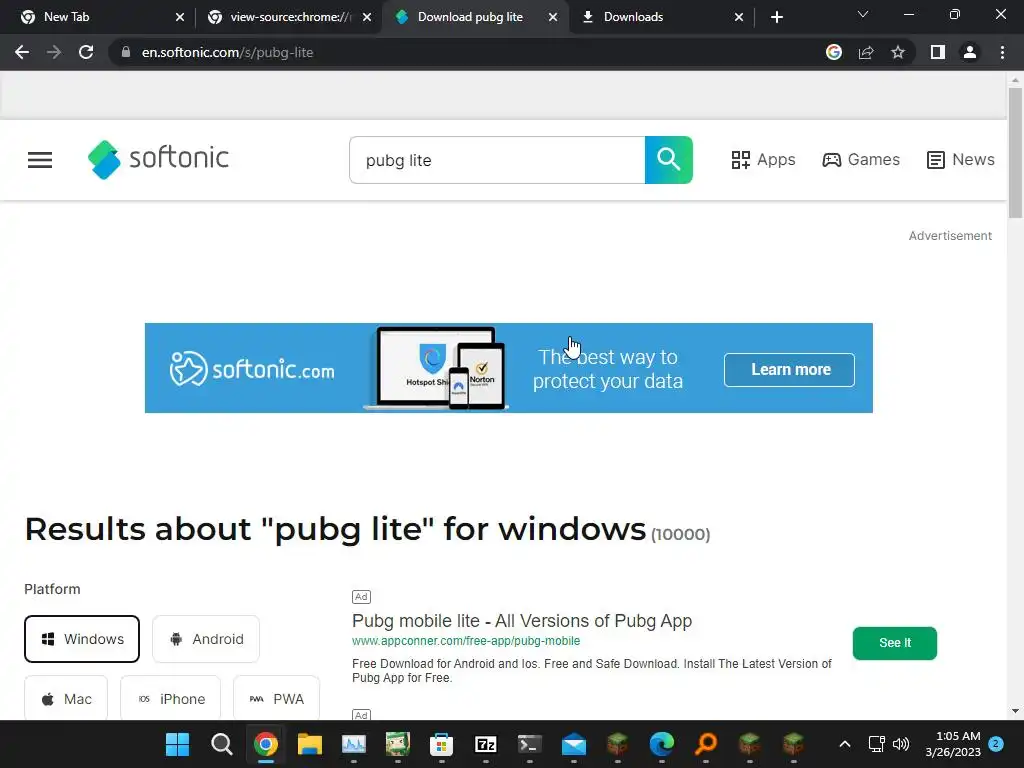Image resolution: width=1024 pixels, height=768 pixels.
Task: Click the Google icon in address bar
Action: point(834,52)
